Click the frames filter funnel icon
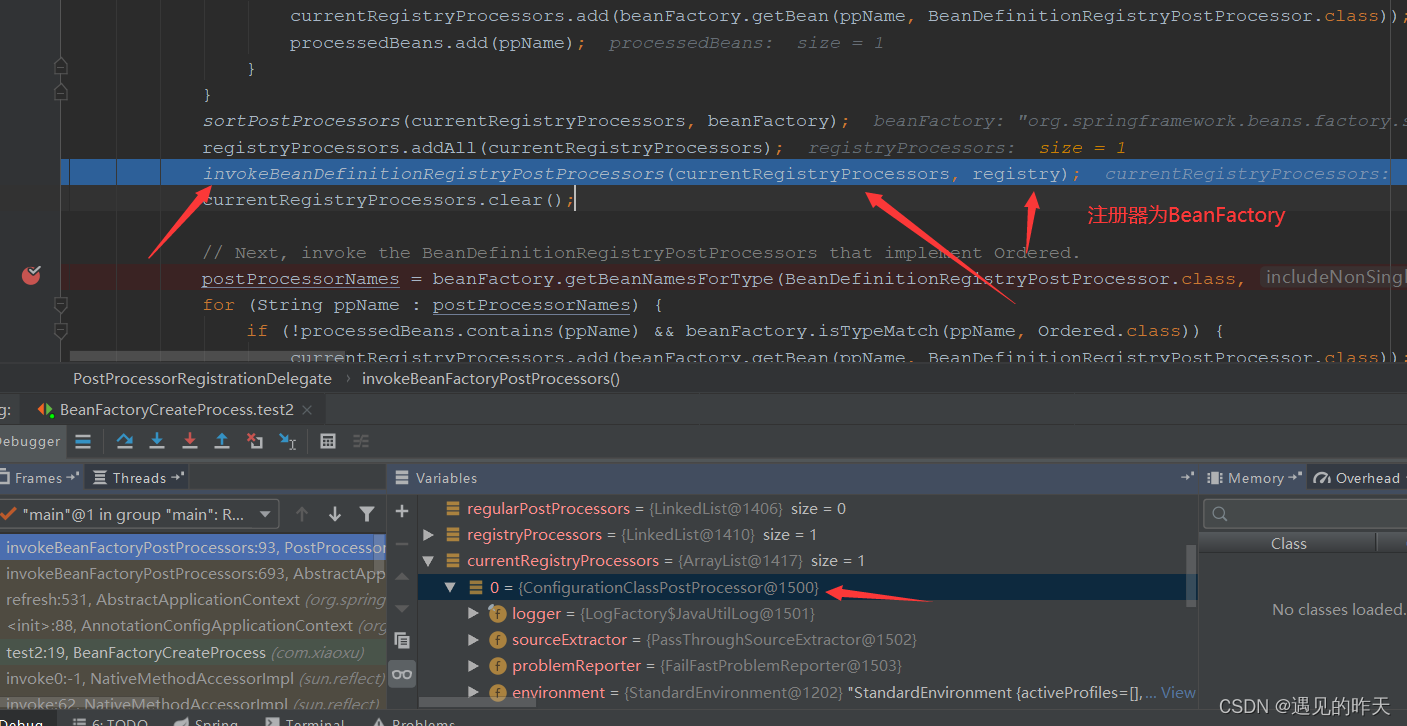The height and width of the screenshot is (726, 1407). pos(367,514)
